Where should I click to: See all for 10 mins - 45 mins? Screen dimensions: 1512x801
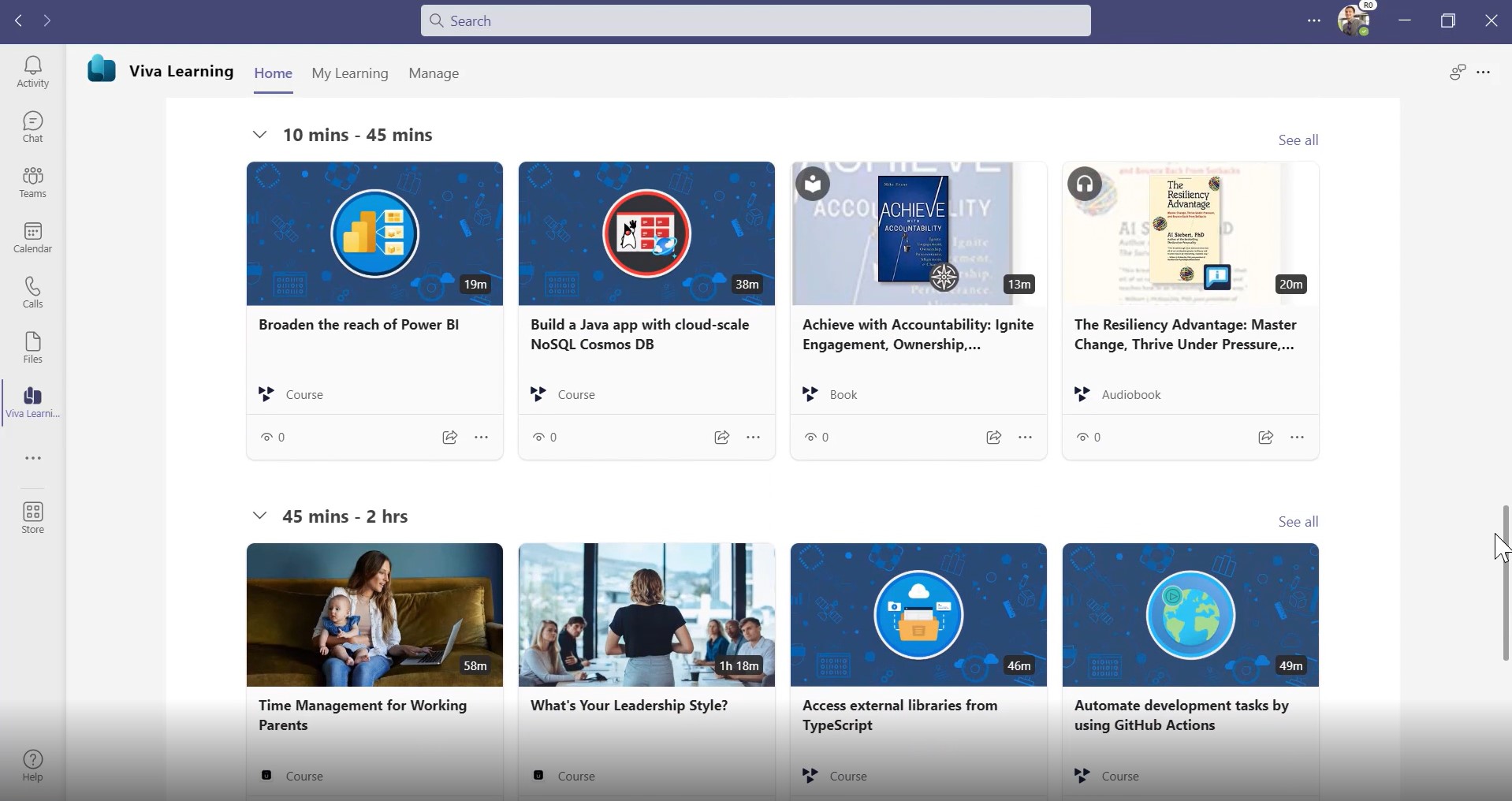point(1298,140)
